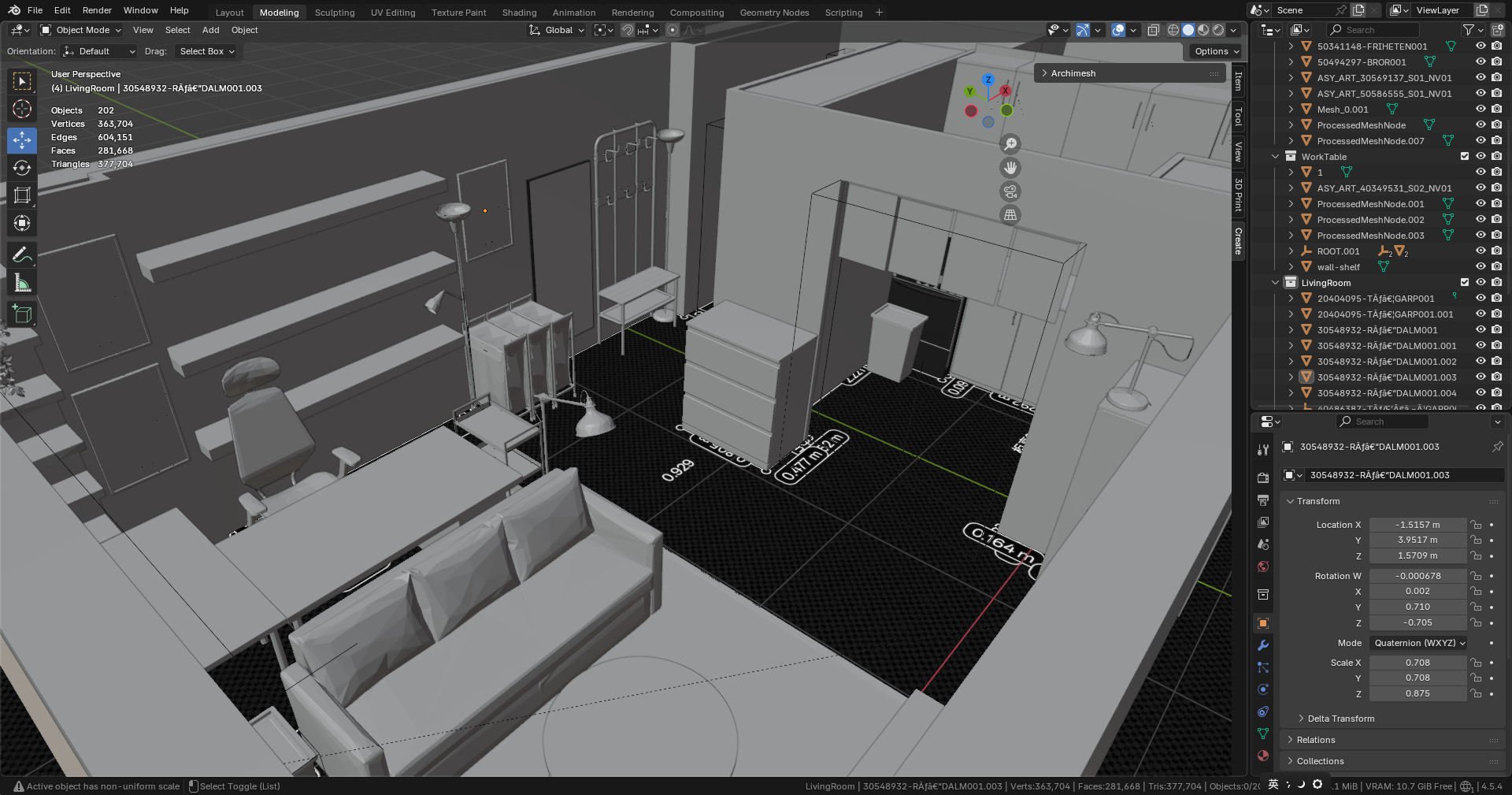The image size is (1512, 795).
Task: Open the Modifier properties wrench tab
Action: click(x=1263, y=645)
